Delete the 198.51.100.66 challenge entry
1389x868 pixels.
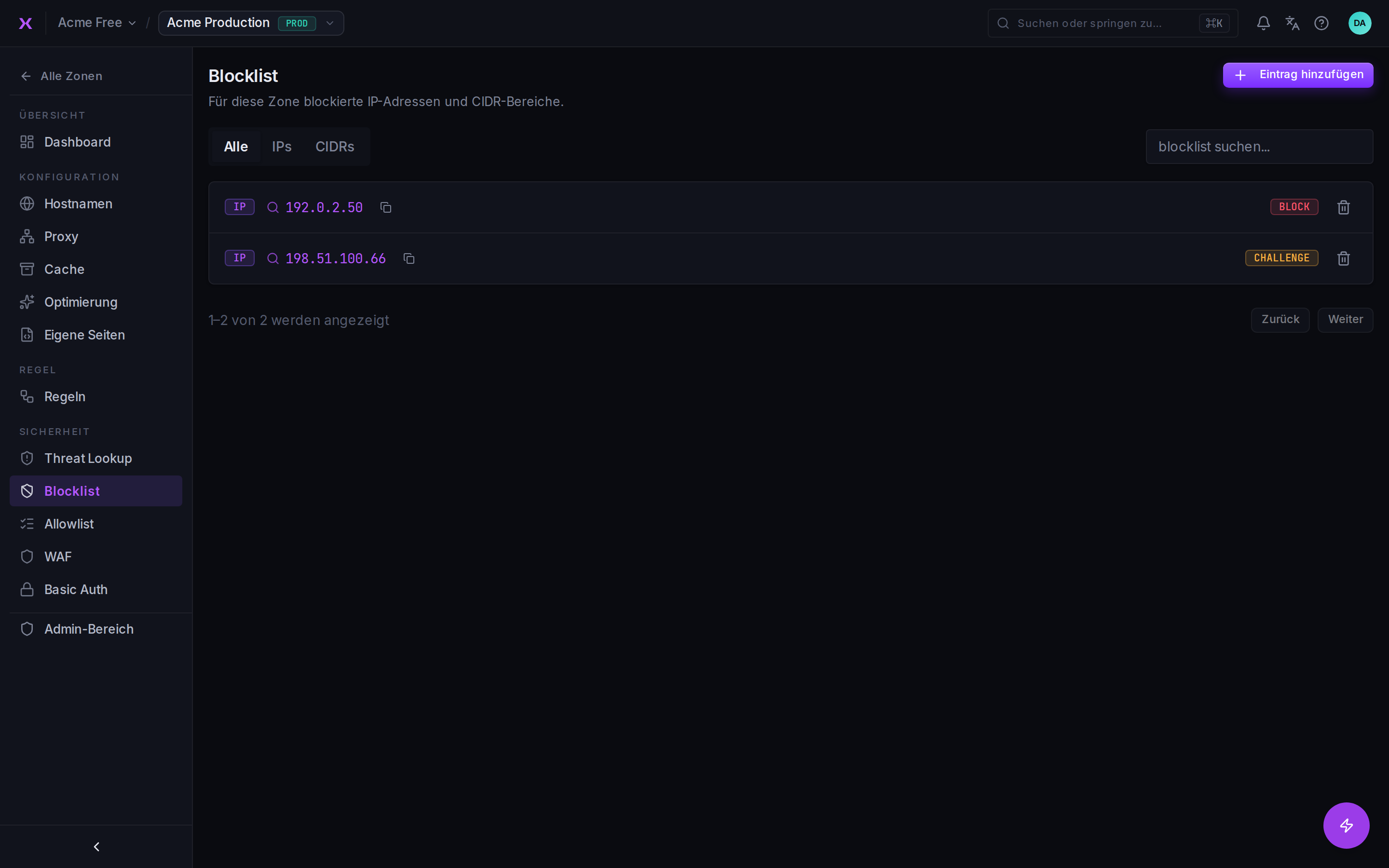[1344, 258]
